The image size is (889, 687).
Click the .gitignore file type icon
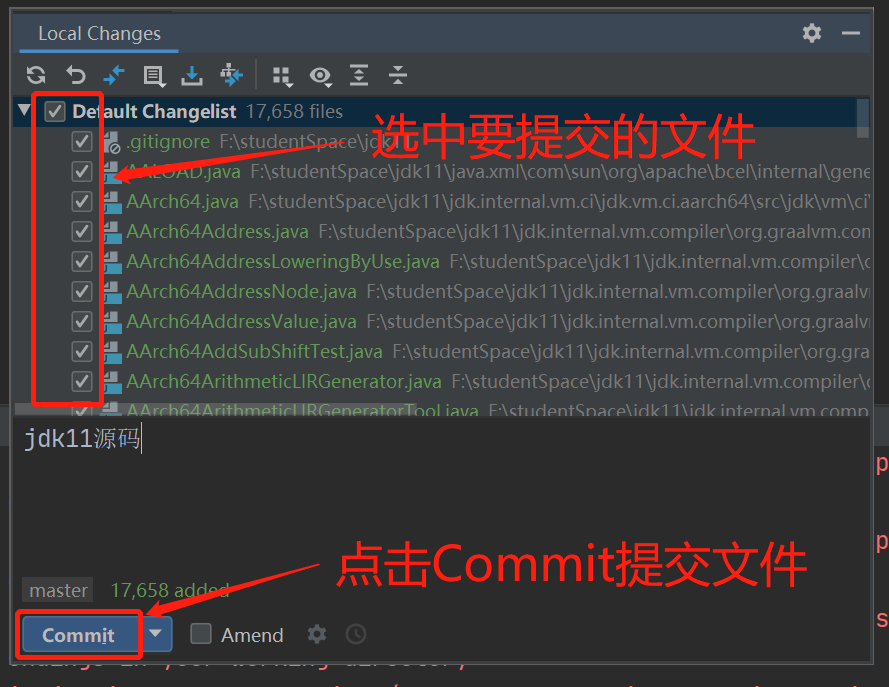pyautogui.click(x=112, y=142)
